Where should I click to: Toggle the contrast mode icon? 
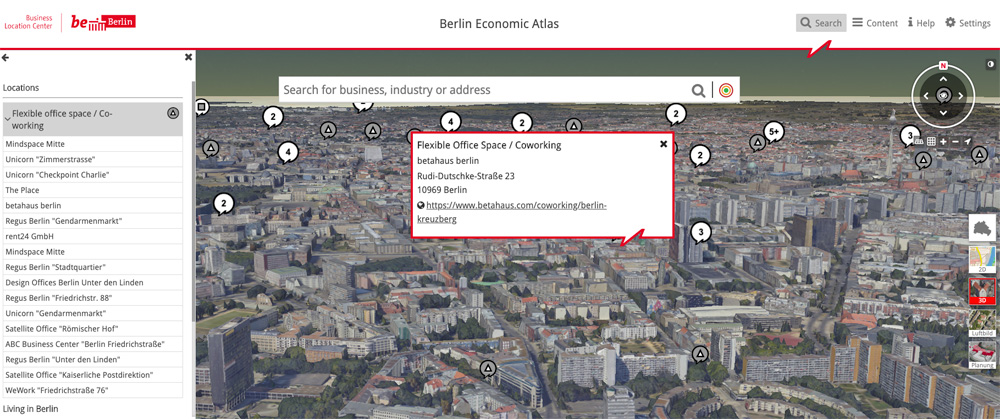(x=991, y=64)
